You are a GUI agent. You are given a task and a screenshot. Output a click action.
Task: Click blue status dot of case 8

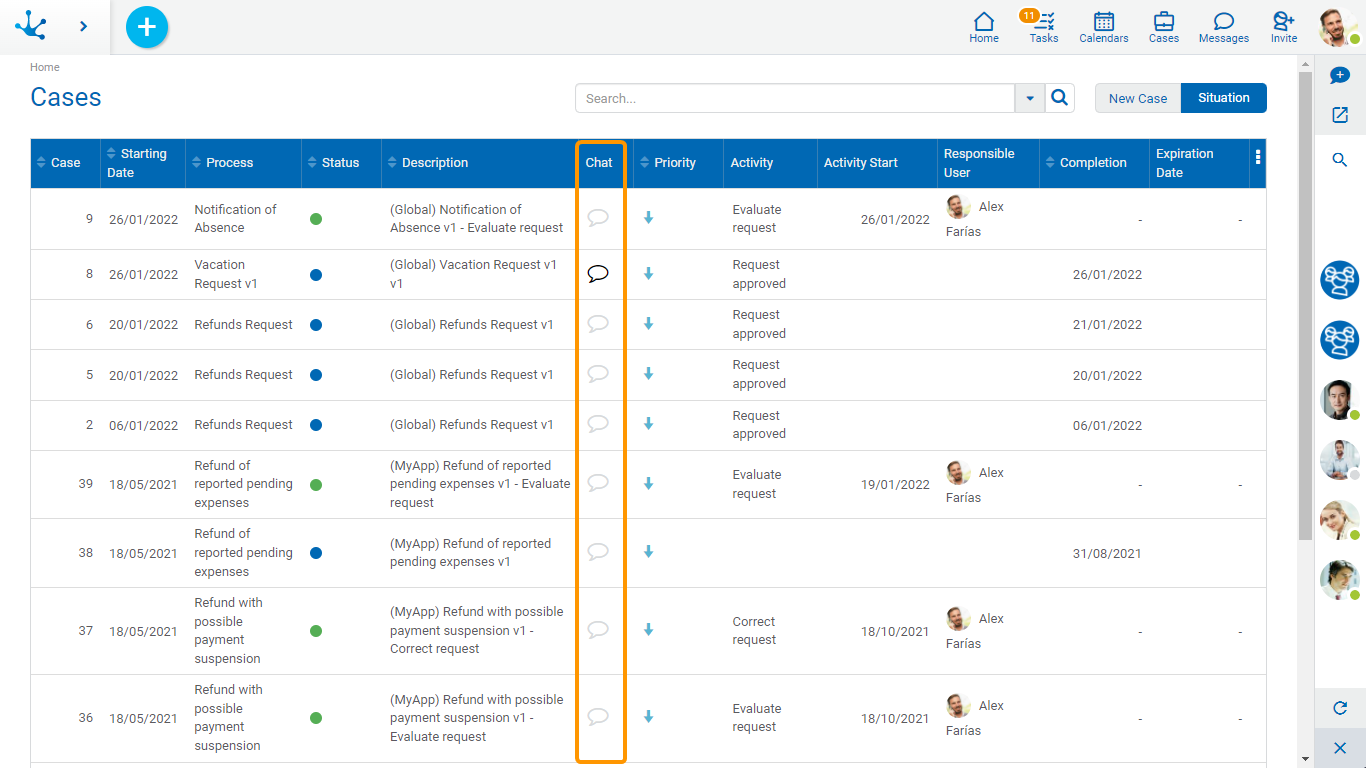point(316,275)
